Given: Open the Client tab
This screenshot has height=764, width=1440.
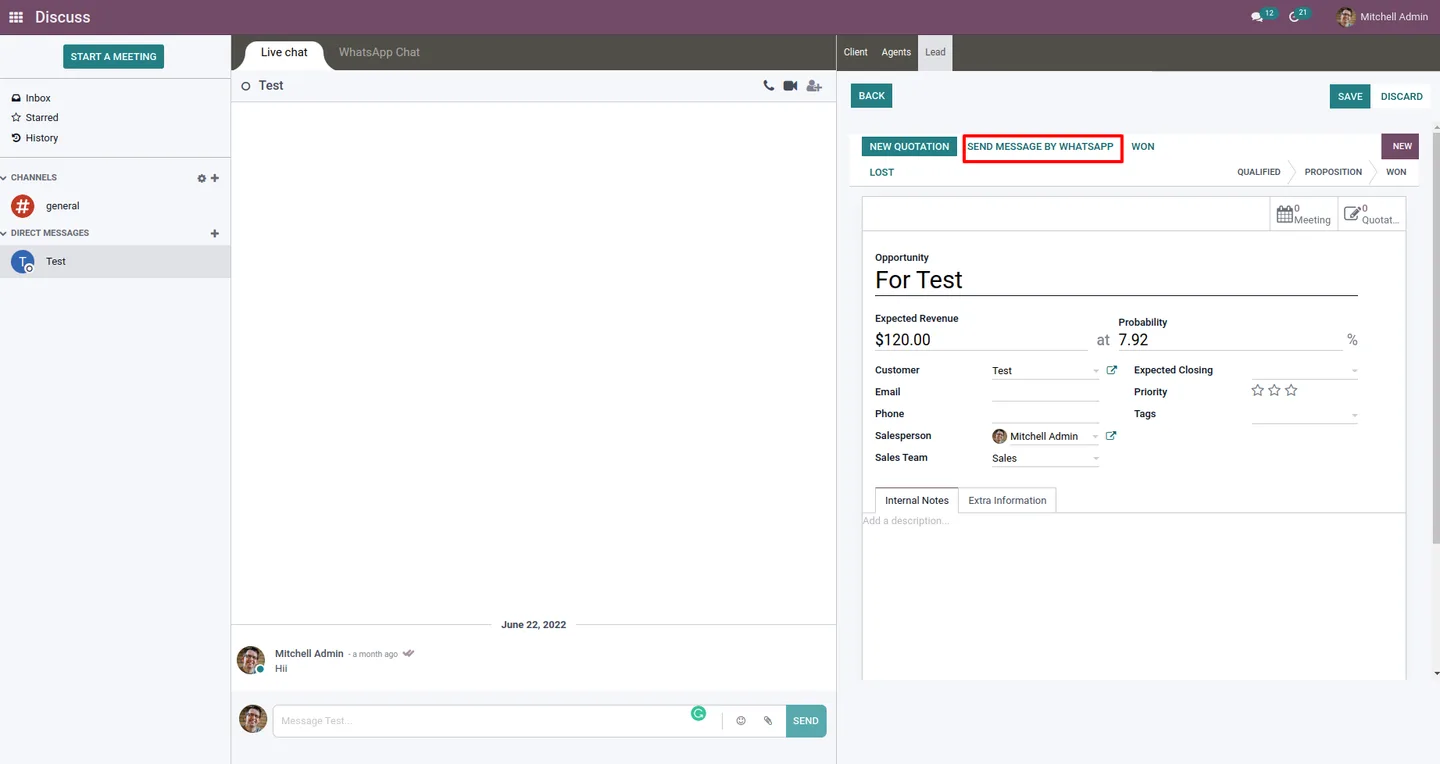Looking at the screenshot, I should pos(856,53).
